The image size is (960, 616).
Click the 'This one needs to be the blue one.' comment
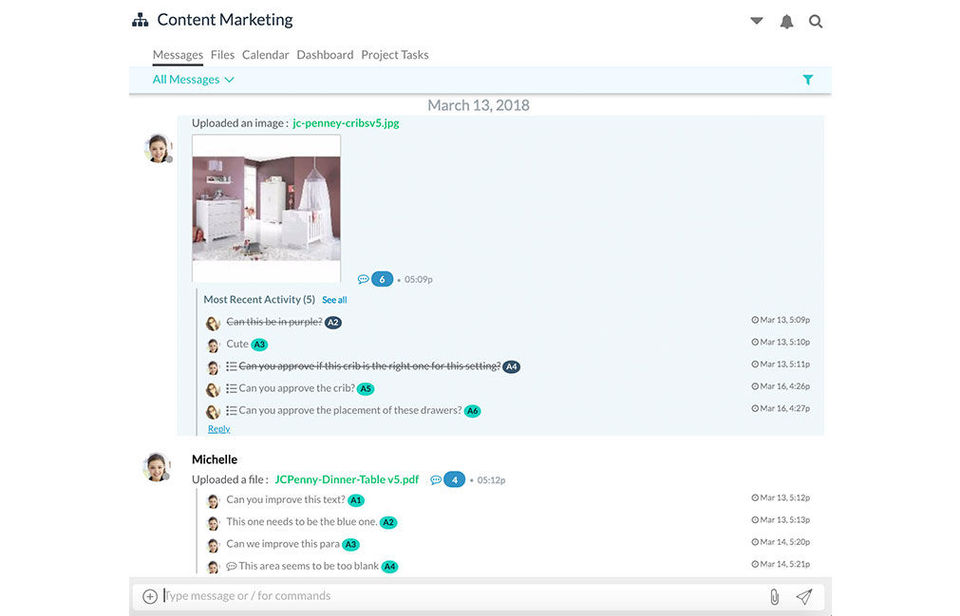click(302, 522)
